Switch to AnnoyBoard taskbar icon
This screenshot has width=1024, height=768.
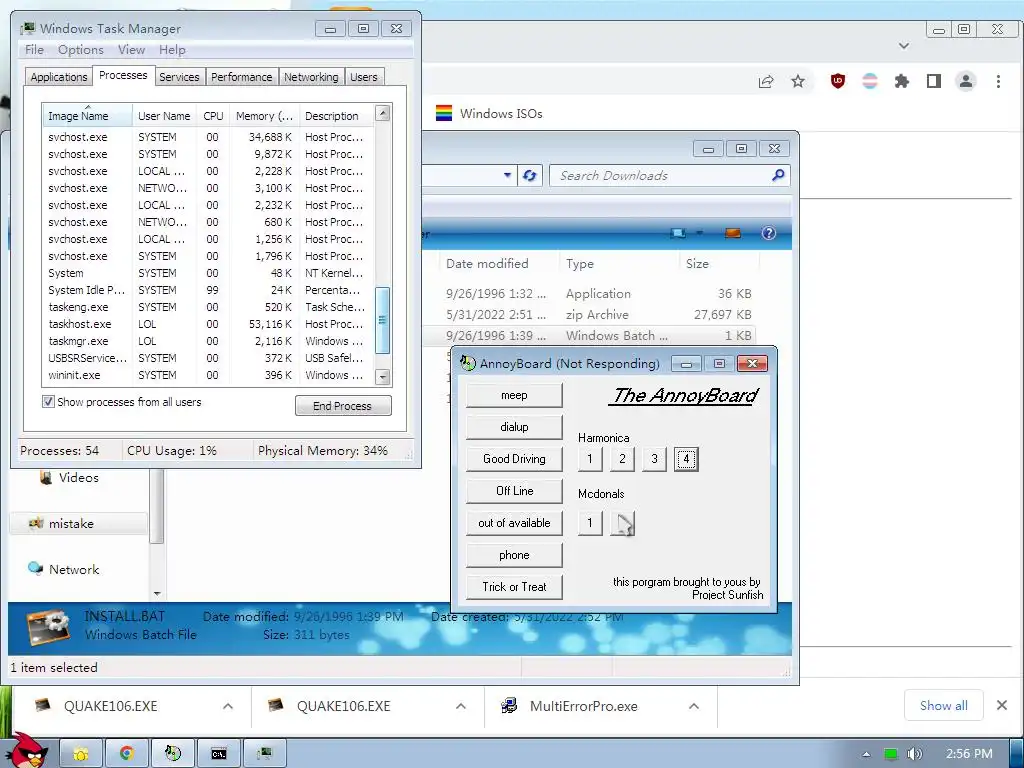pos(172,754)
